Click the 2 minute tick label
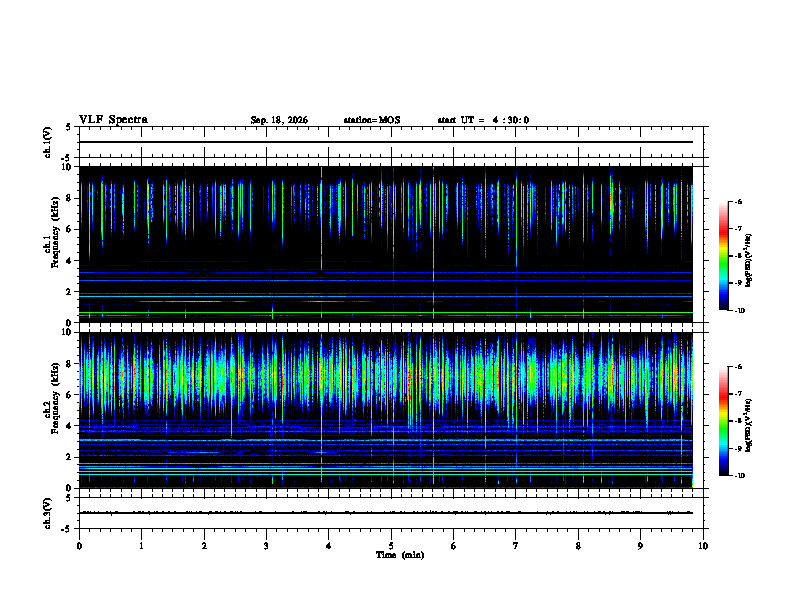 click(204, 546)
